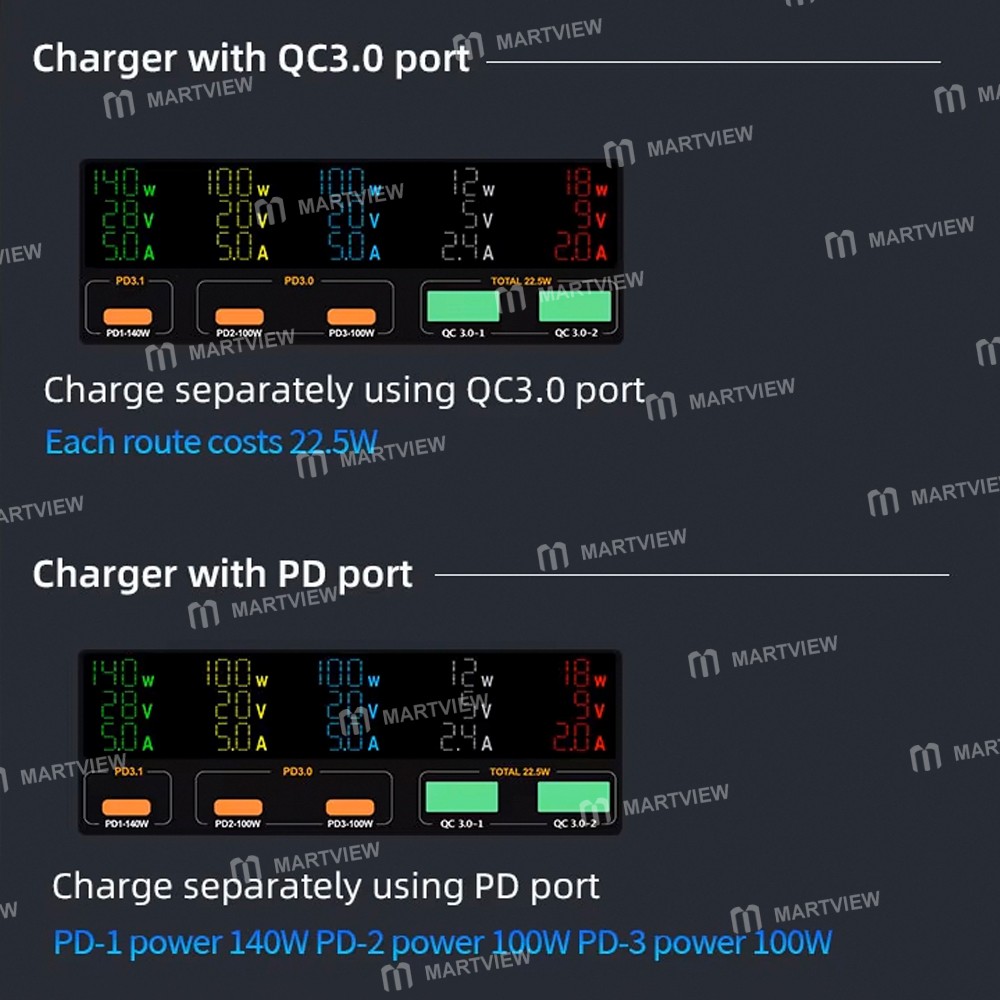Click the white 12W reading on the PD charger display

click(471, 673)
